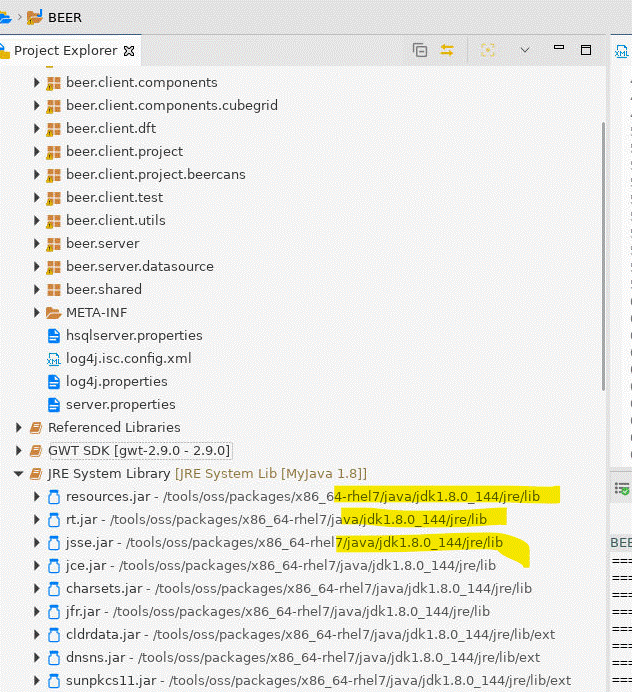Viewport: 632px width, 692px height.
Task: Click the jfr.jar jar icon
Action: click(54, 612)
